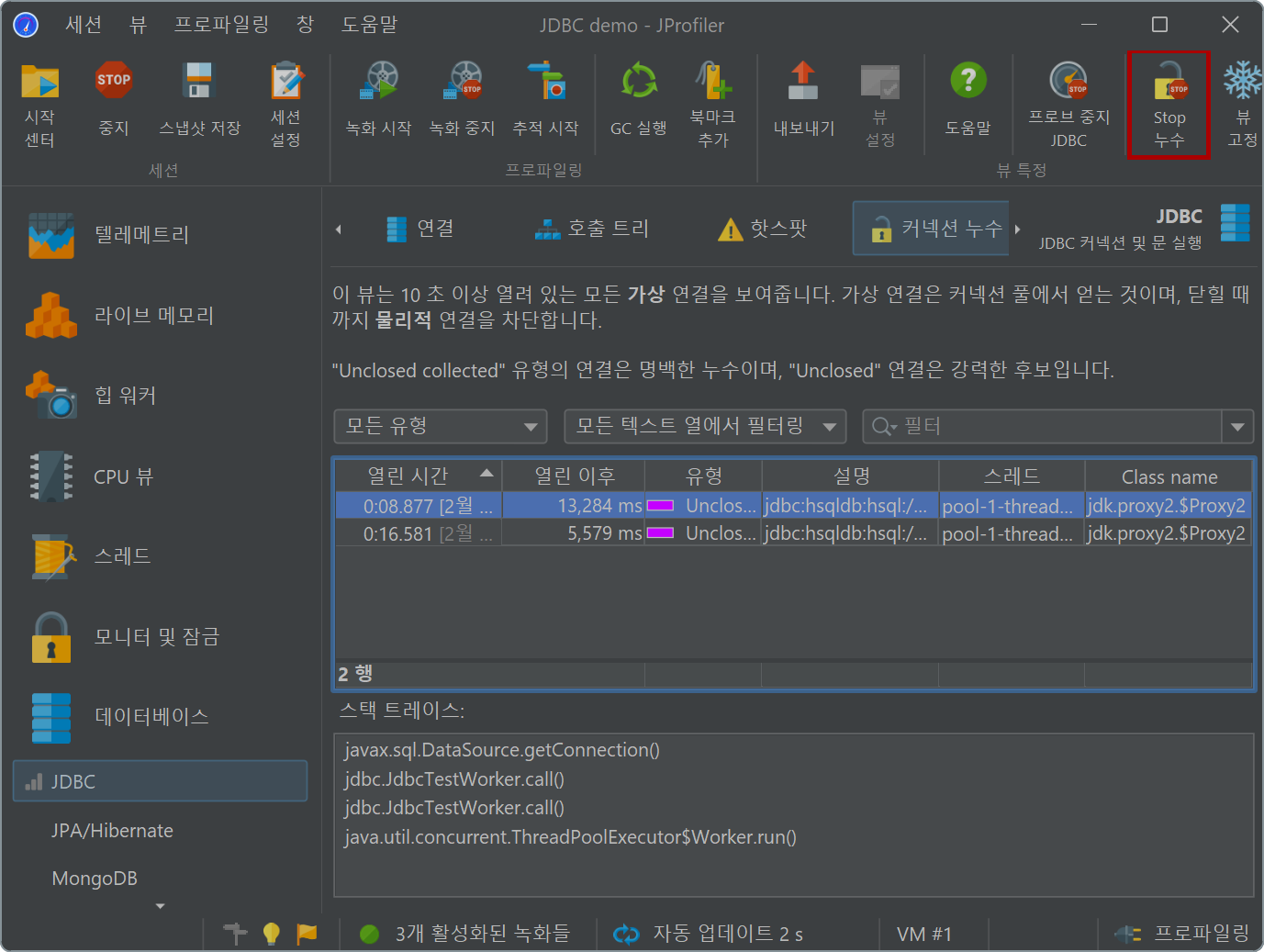Open the 모니터 및 잠금 section
1264x952 pixels.
pos(124,637)
